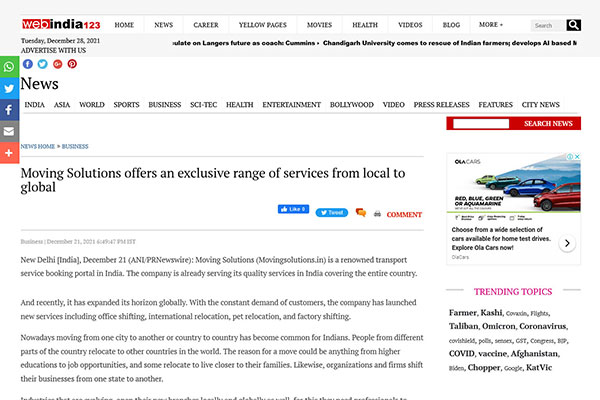Select the WORLD news section tab
600x400 pixels.
click(92, 104)
